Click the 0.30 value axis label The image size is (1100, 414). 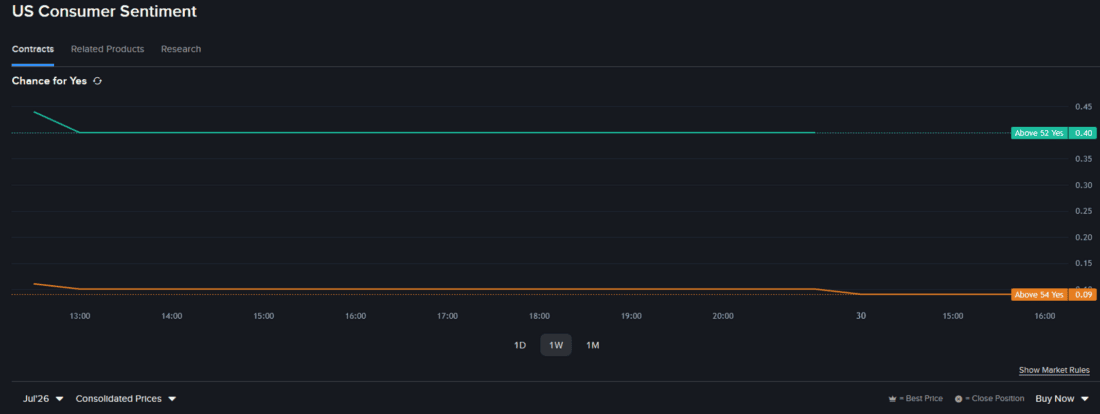tap(1083, 185)
